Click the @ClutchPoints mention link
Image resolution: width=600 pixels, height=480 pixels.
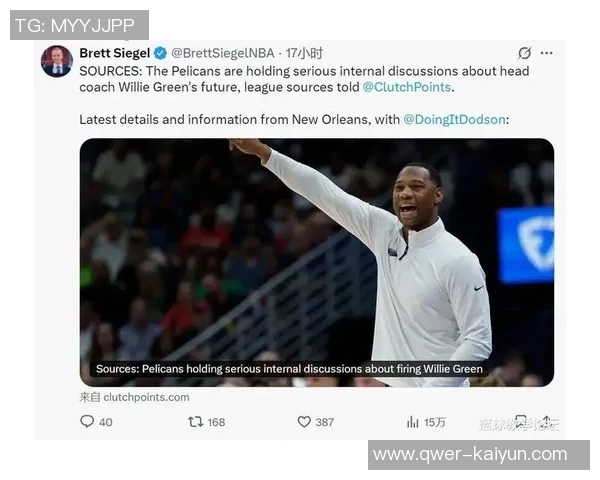click(406, 87)
